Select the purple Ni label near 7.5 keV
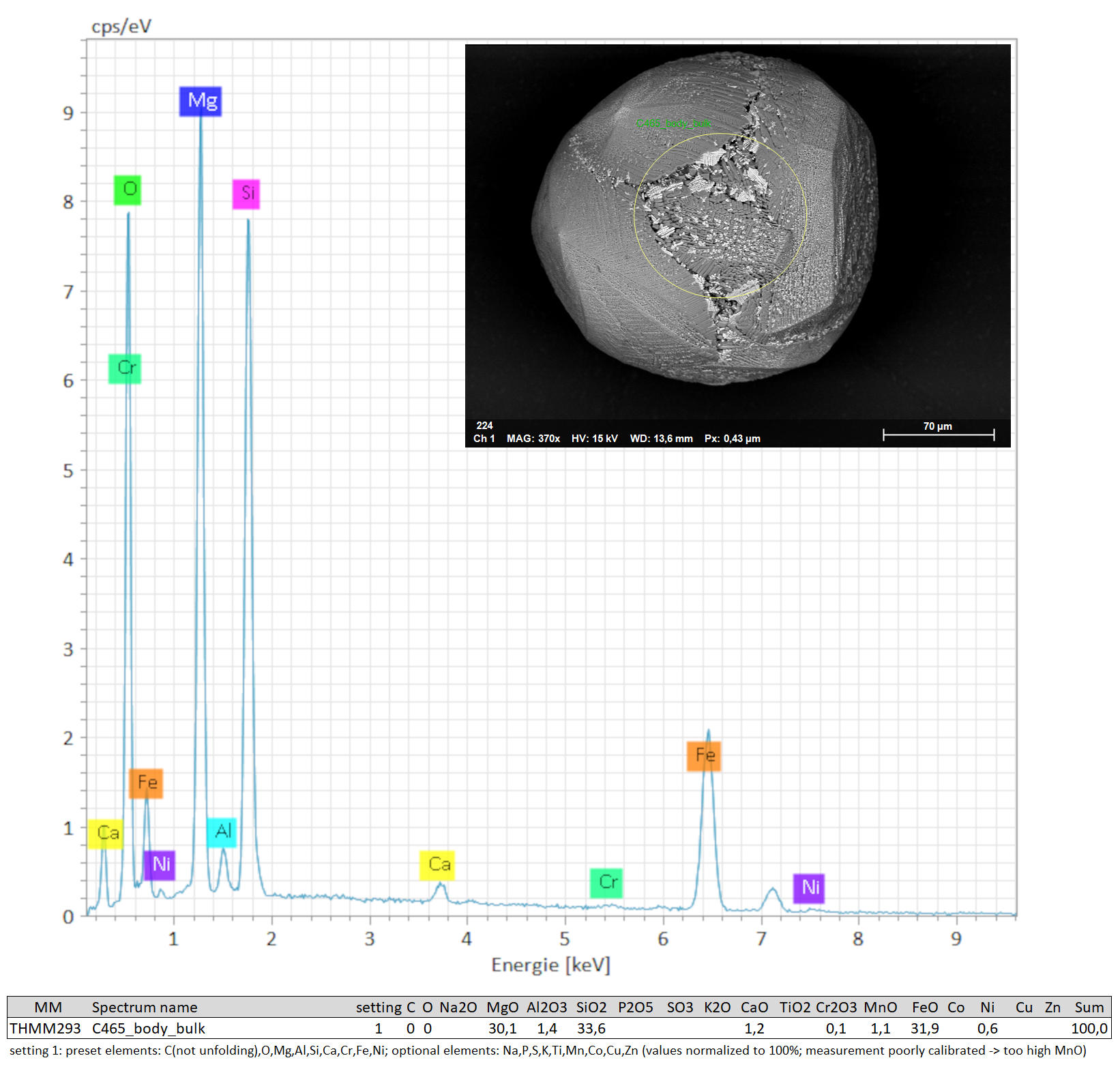Screen dimensions: 1120x1071 (809, 887)
